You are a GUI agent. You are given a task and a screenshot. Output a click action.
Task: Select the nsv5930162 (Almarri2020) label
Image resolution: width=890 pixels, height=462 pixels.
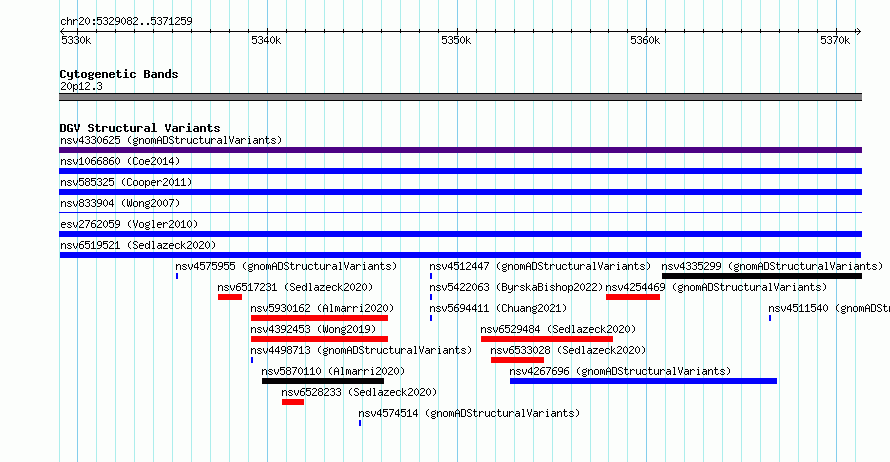click(322, 308)
